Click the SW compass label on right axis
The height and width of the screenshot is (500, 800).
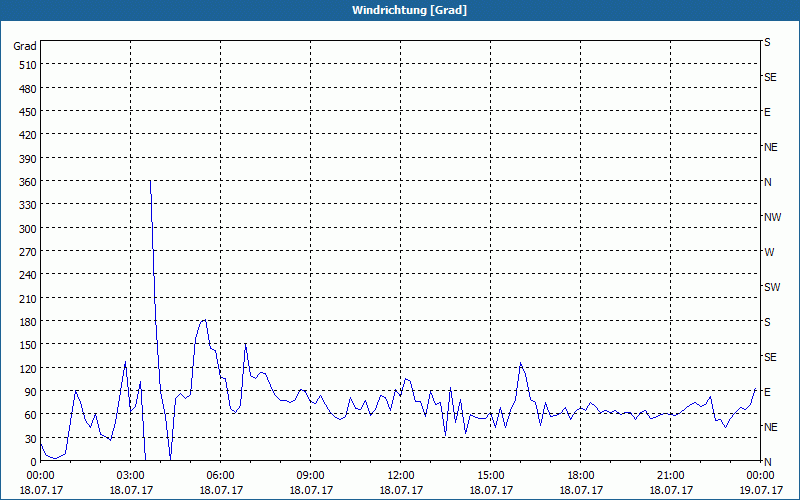772,287
